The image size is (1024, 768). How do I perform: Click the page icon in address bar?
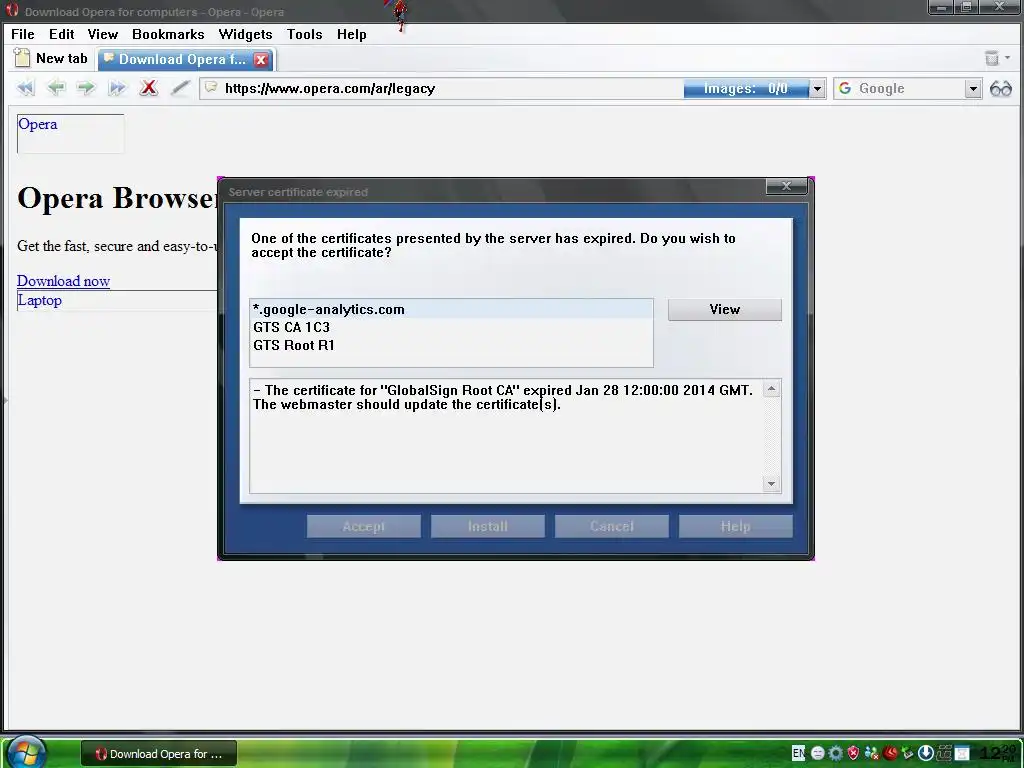[x=210, y=88]
